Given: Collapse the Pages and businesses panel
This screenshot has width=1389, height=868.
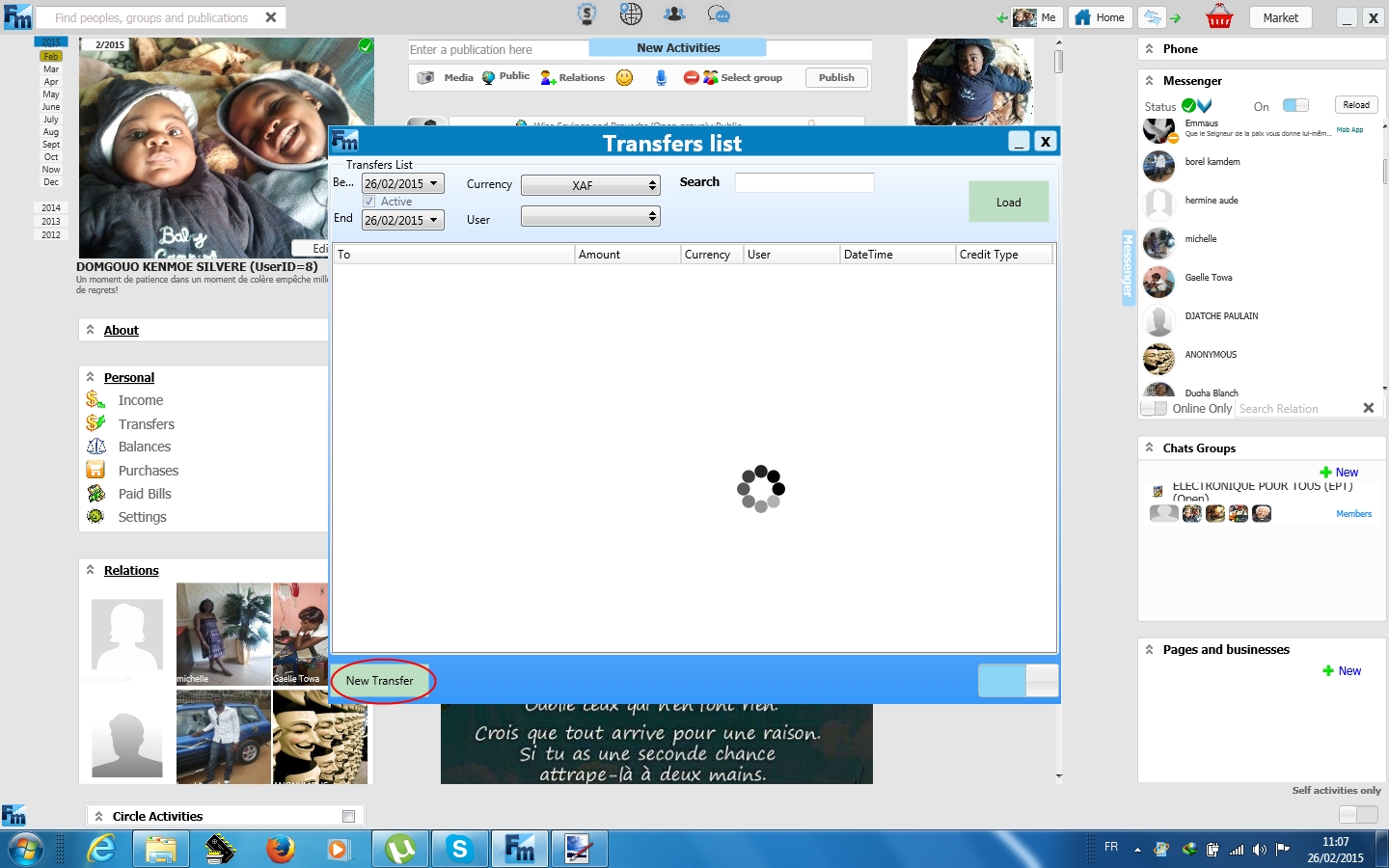Looking at the screenshot, I should [1149, 649].
